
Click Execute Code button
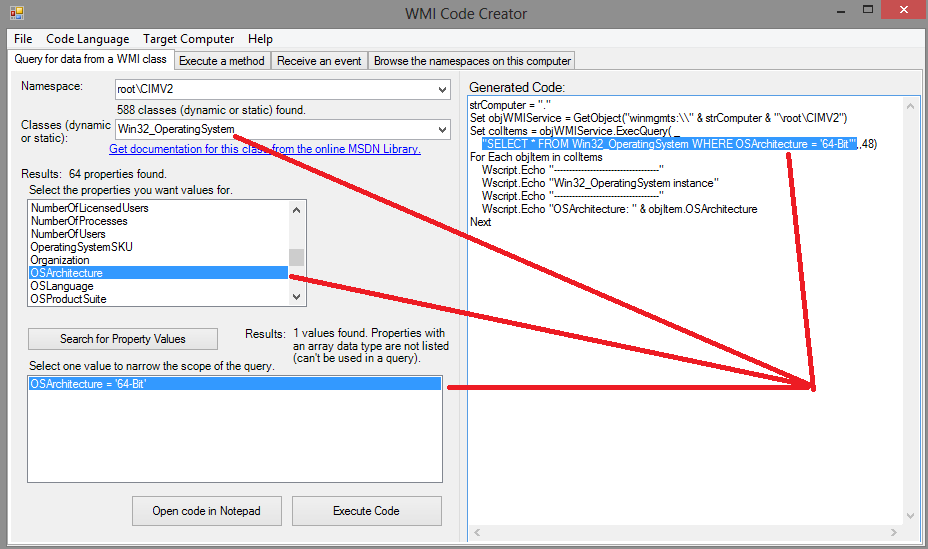click(x=366, y=511)
